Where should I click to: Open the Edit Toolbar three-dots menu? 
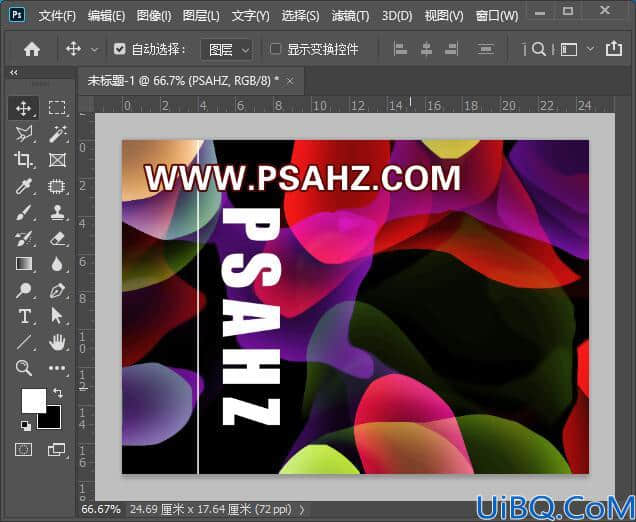[x=57, y=368]
